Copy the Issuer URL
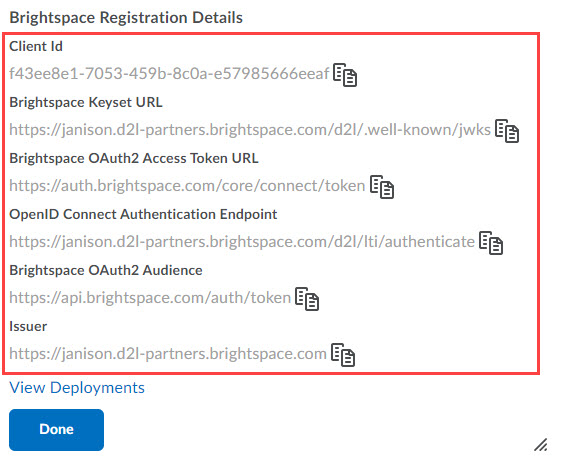This screenshot has width=563, height=460. click(343, 355)
